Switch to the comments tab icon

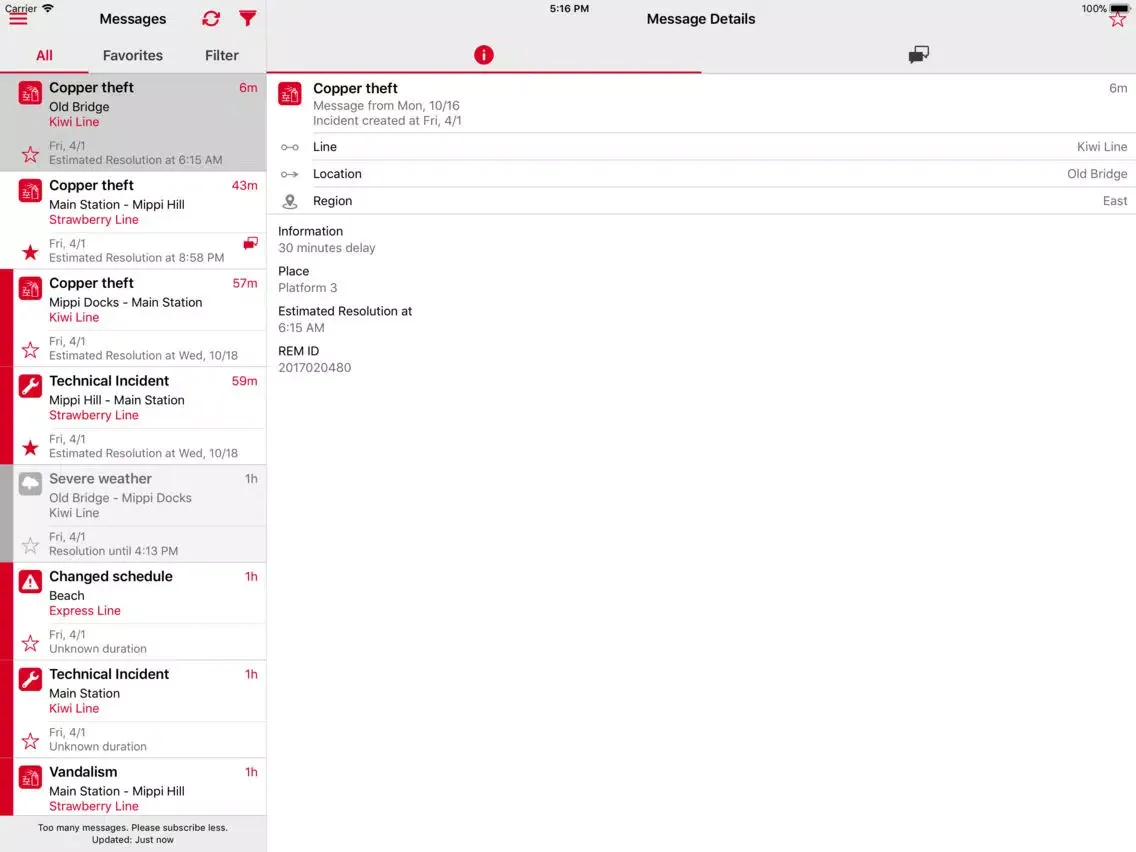pyautogui.click(x=918, y=55)
